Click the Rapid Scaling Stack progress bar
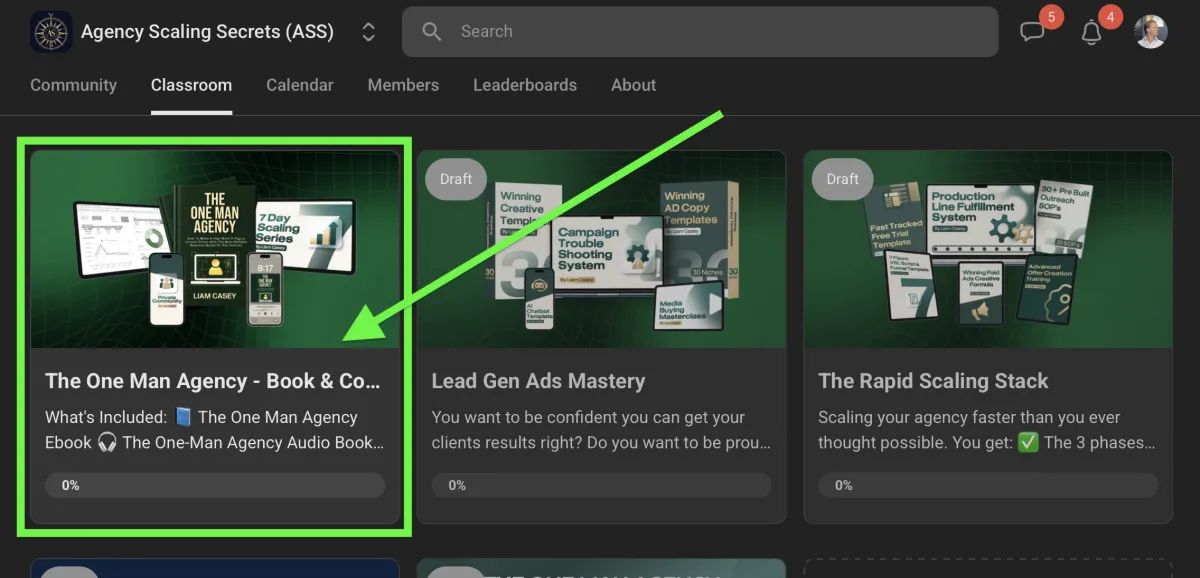 (x=988, y=485)
